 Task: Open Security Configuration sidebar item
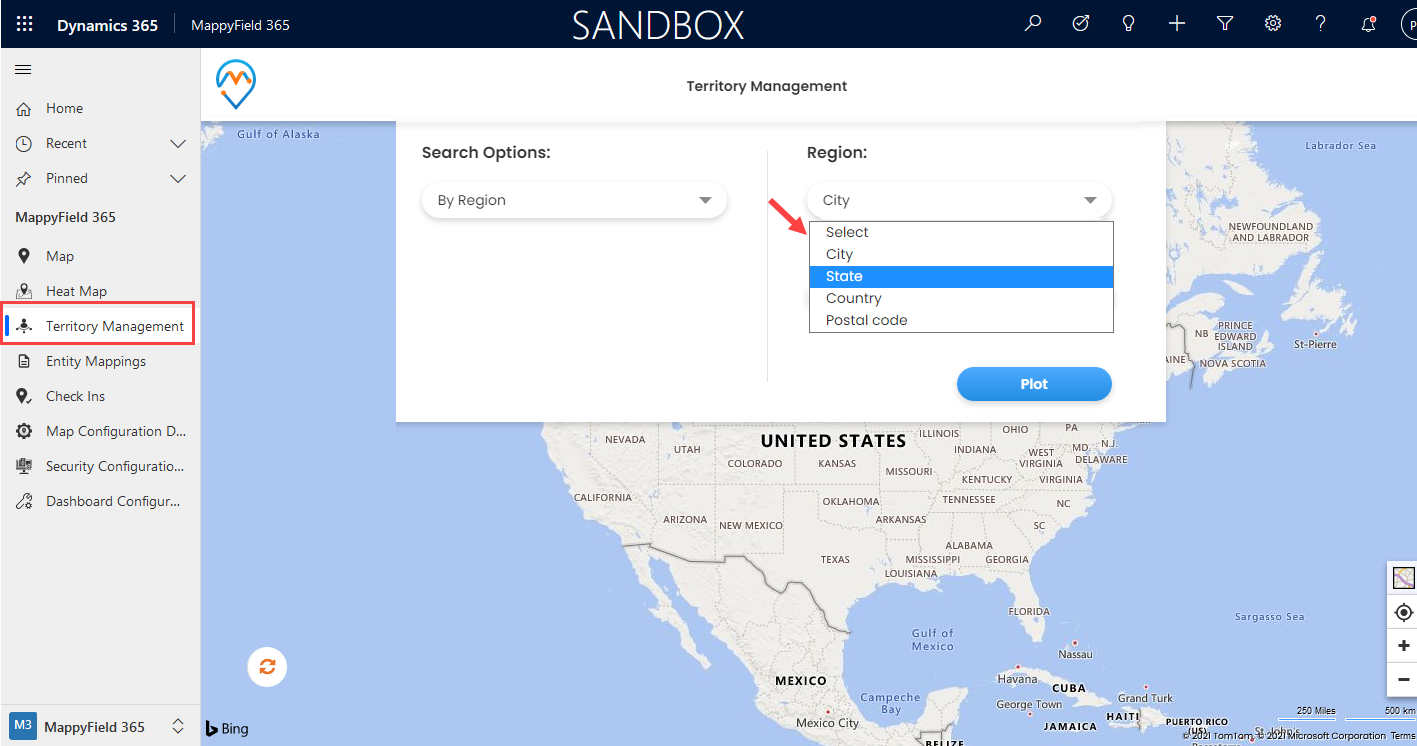coord(100,466)
